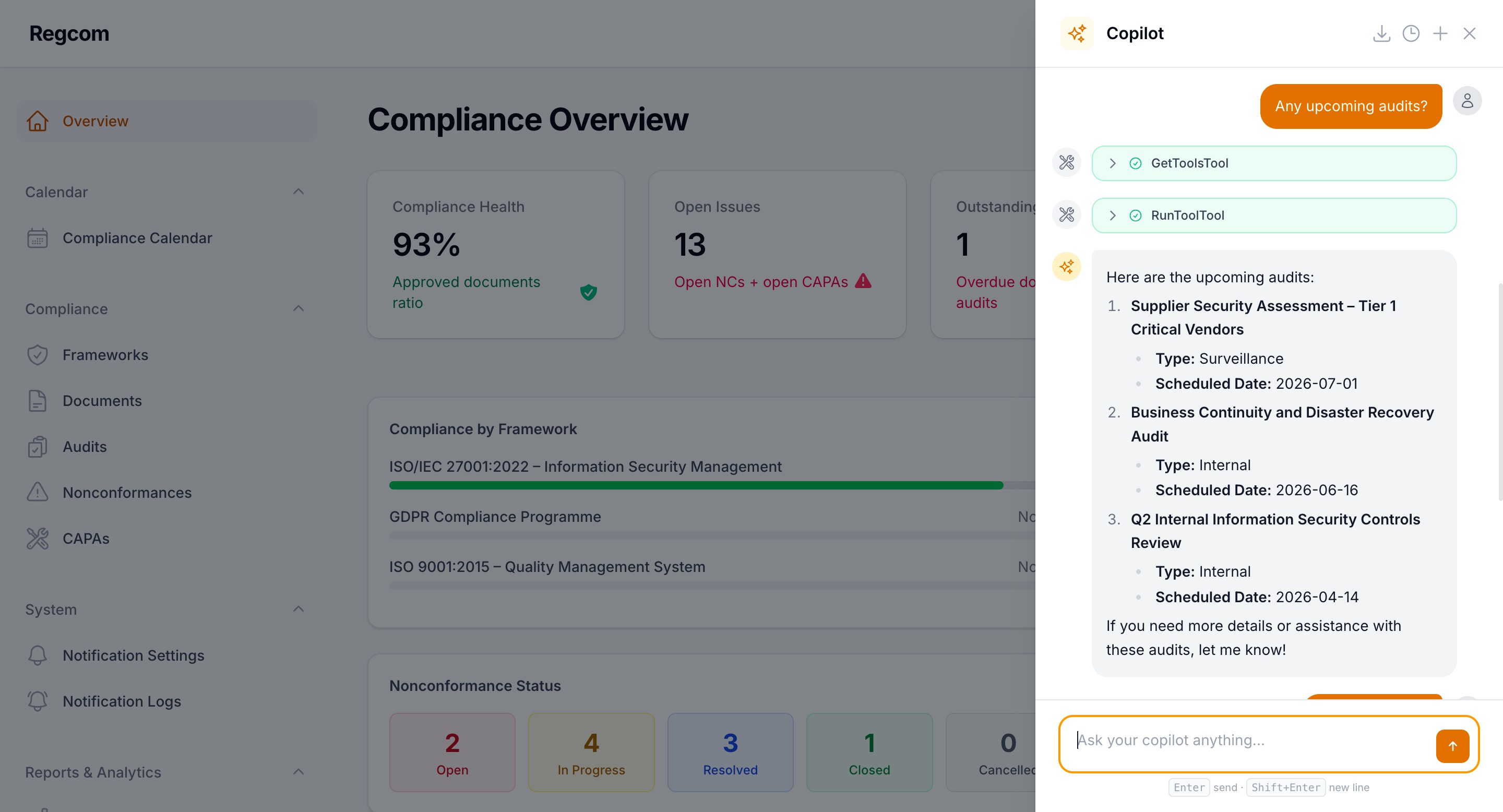Click the Nonconformances warning triangle icon
1503x812 pixels.
[x=38, y=492]
